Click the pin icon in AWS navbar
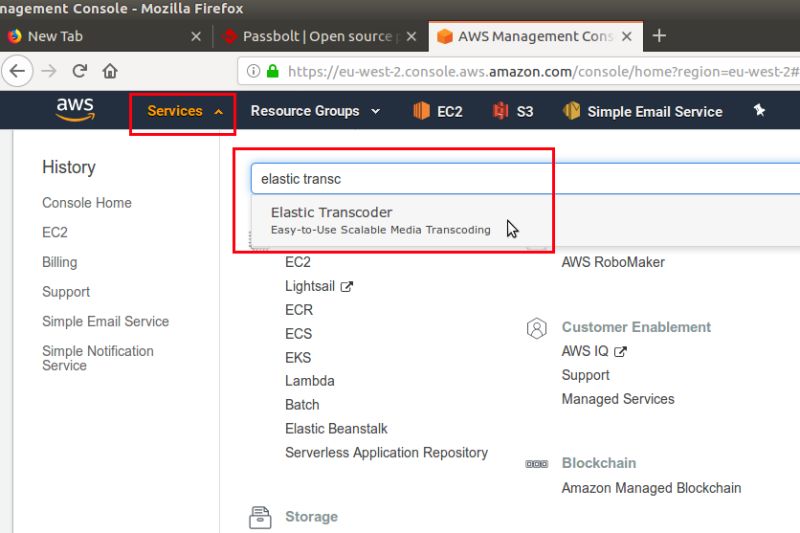The width and height of the screenshot is (800, 533). (x=759, y=110)
